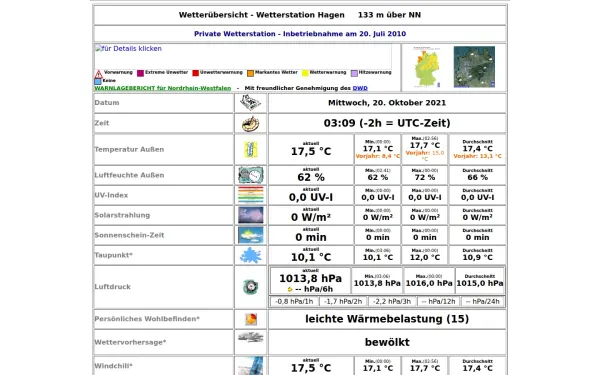
Task: Click current UV value '0,0 UV-I'
Action: (311, 197)
